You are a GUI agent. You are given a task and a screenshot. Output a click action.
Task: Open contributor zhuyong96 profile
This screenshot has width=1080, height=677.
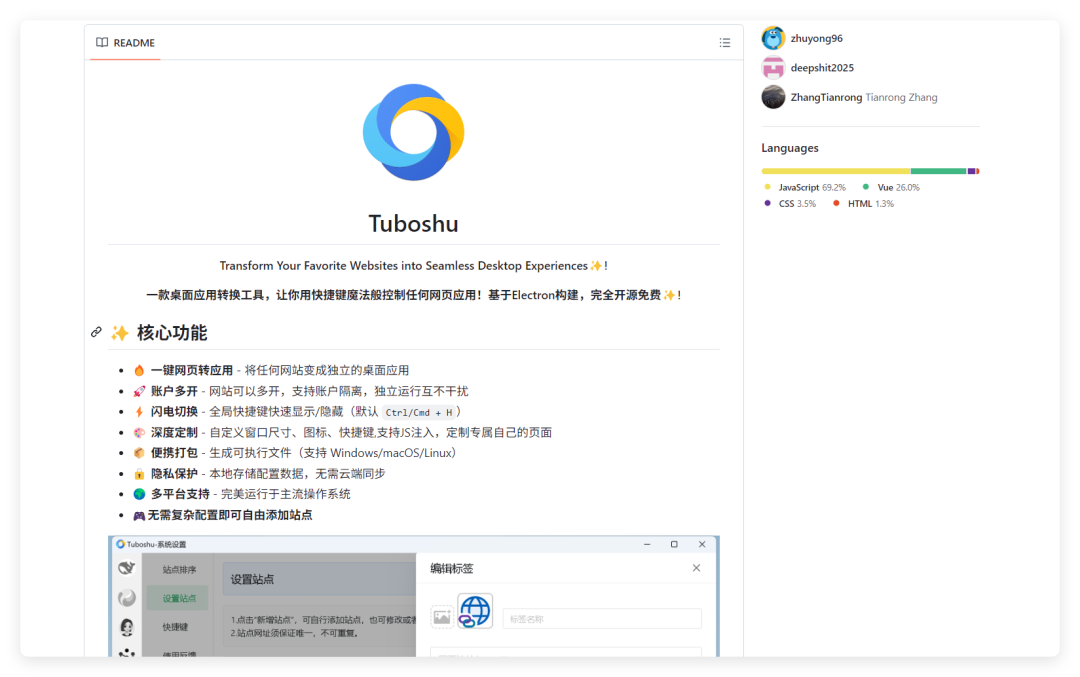click(816, 39)
